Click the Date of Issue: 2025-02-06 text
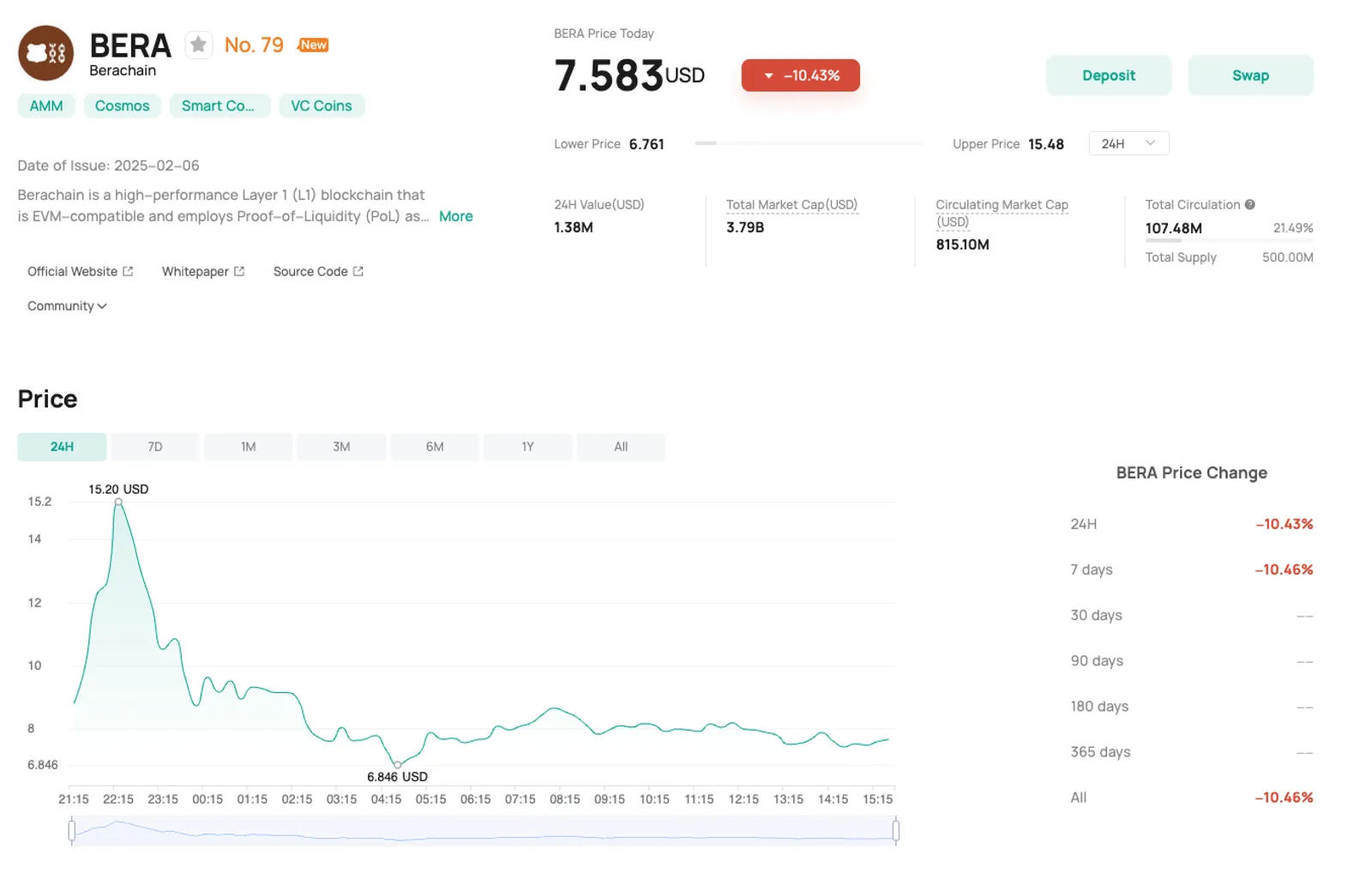This screenshot has height=885, width=1372. coord(109,166)
